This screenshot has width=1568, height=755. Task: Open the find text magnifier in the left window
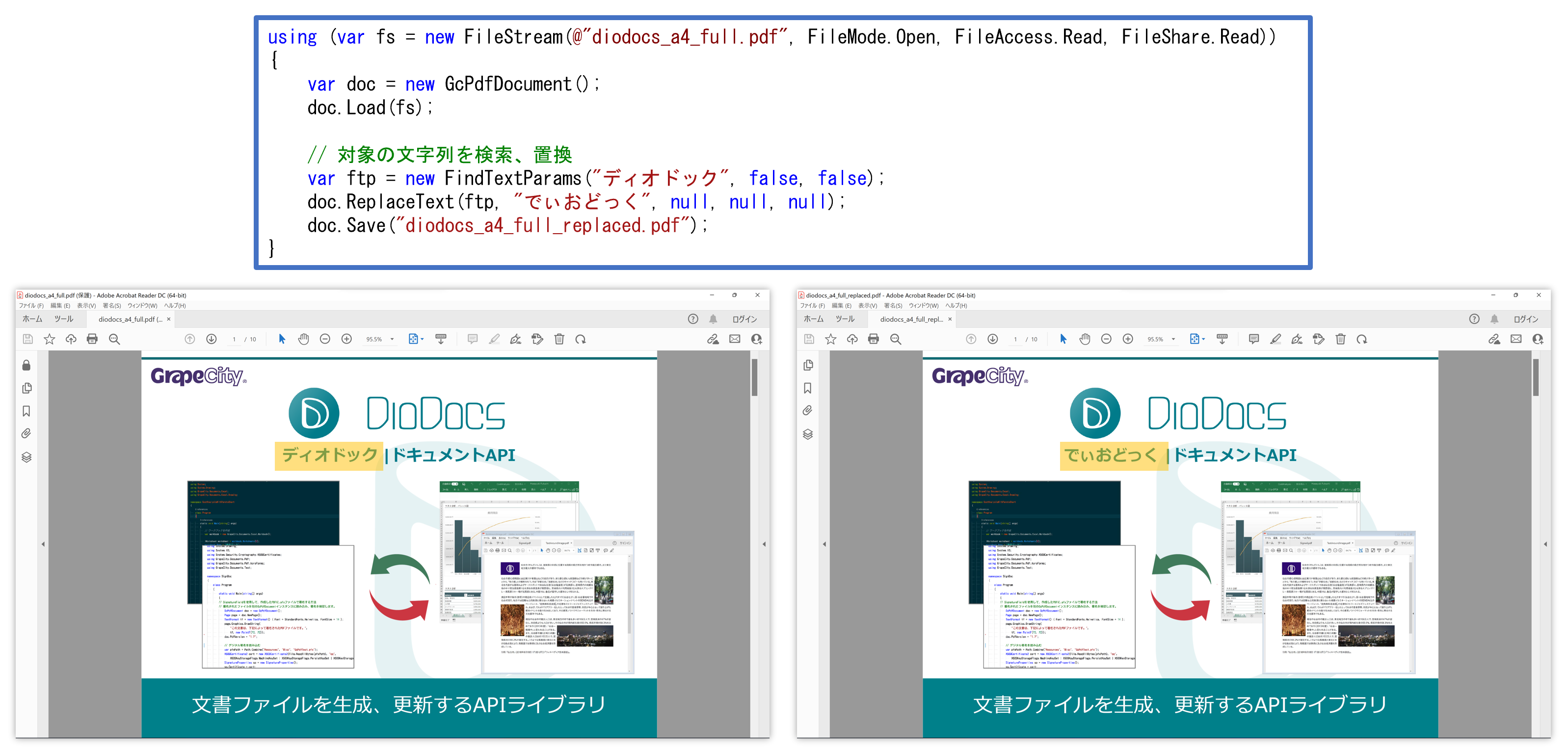tap(114, 339)
